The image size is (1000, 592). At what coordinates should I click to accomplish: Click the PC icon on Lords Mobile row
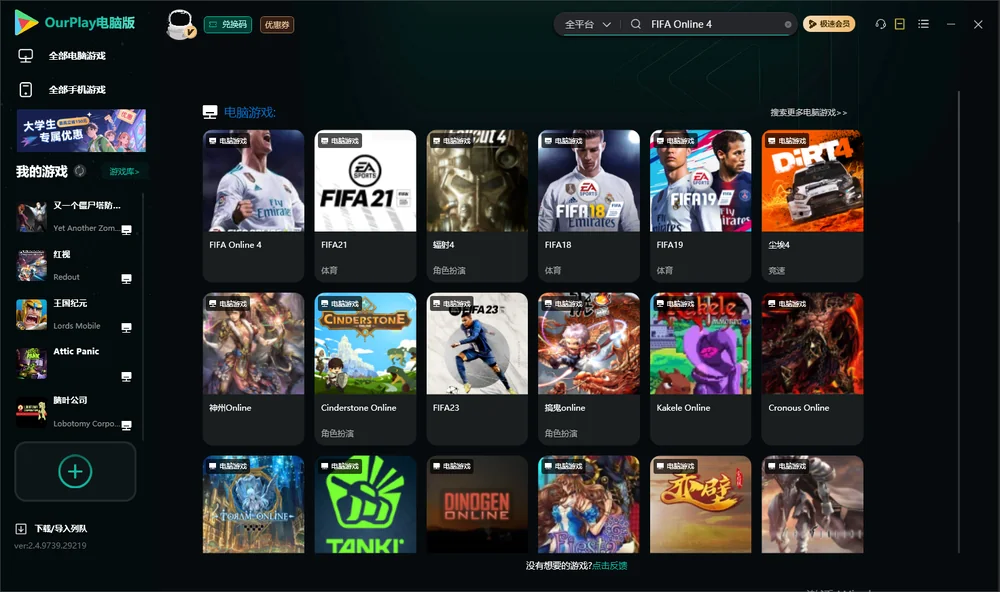point(126,328)
